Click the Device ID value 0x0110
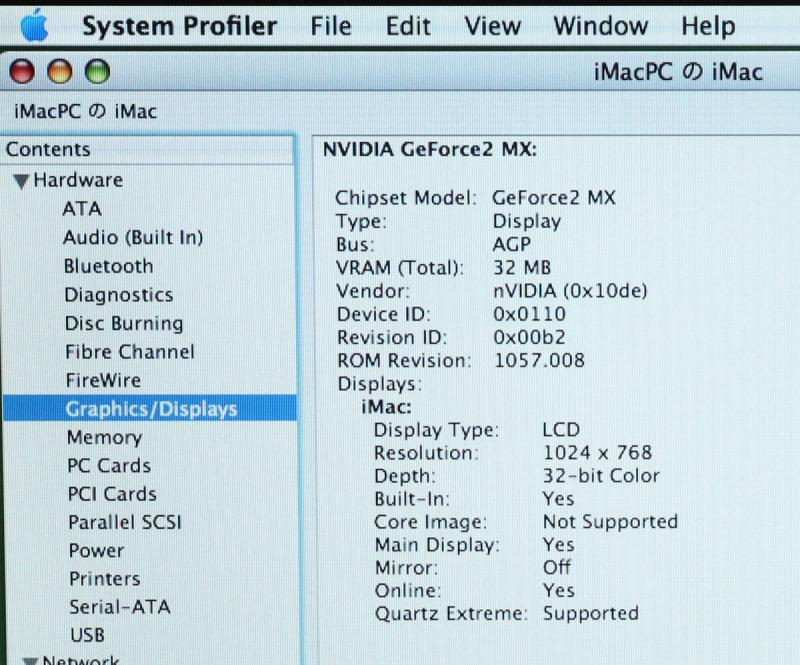The height and width of the screenshot is (665, 800). point(530,314)
